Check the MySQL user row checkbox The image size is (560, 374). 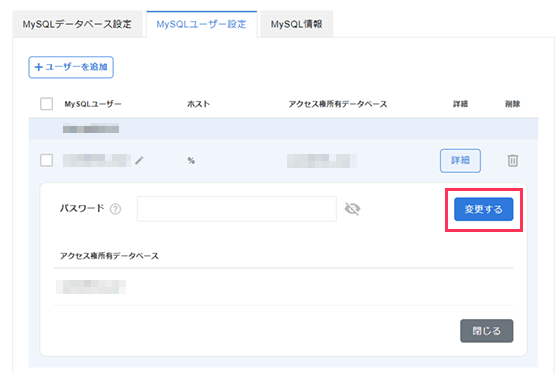(x=46, y=160)
